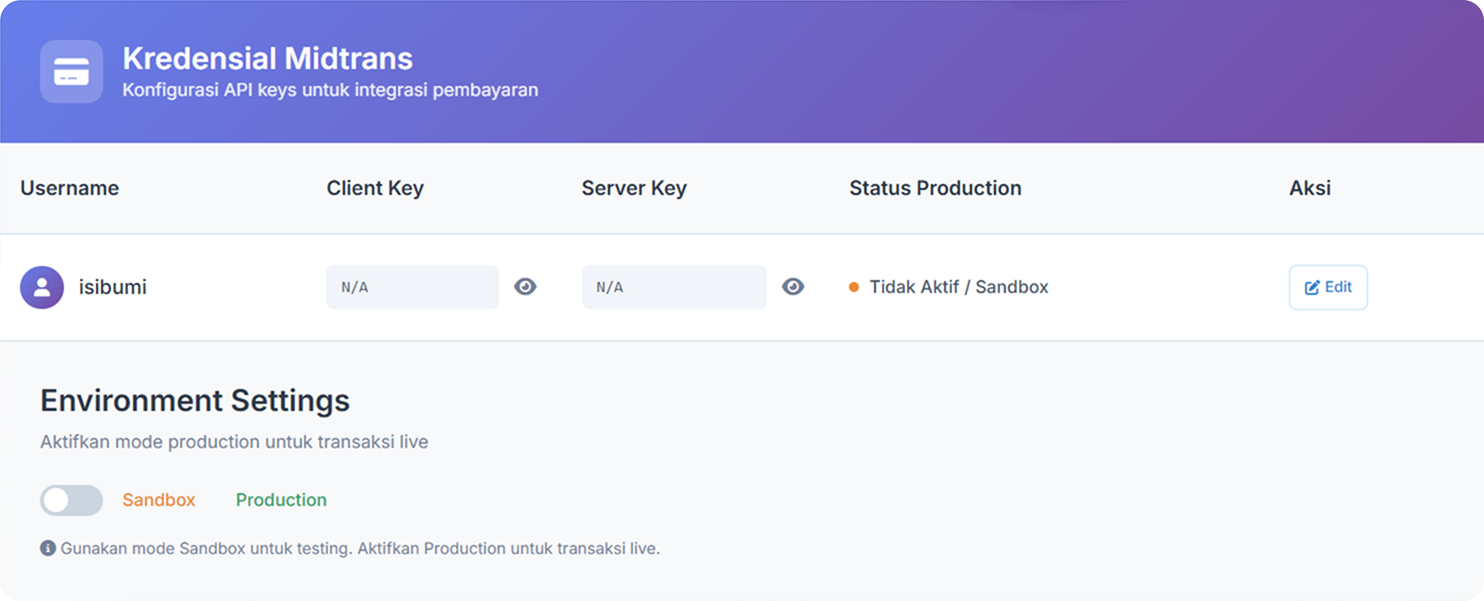Click the orange status dot indicator
This screenshot has height=601, width=1484.
tap(854, 288)
